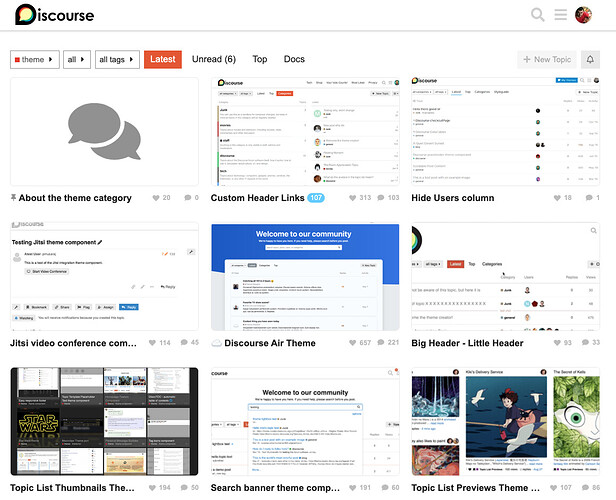The width and height of the screenshot is (616, 500).
Task: Click the heart icon on Topic List Previews Theme
Action: pyautogui.click(x=554, y=488)
